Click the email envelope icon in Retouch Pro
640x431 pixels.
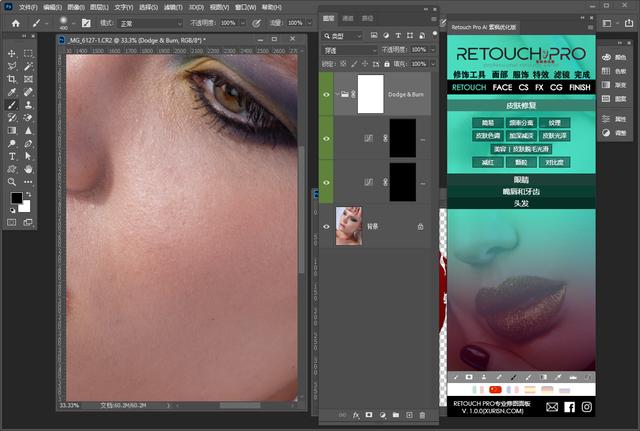click(552, 407)
